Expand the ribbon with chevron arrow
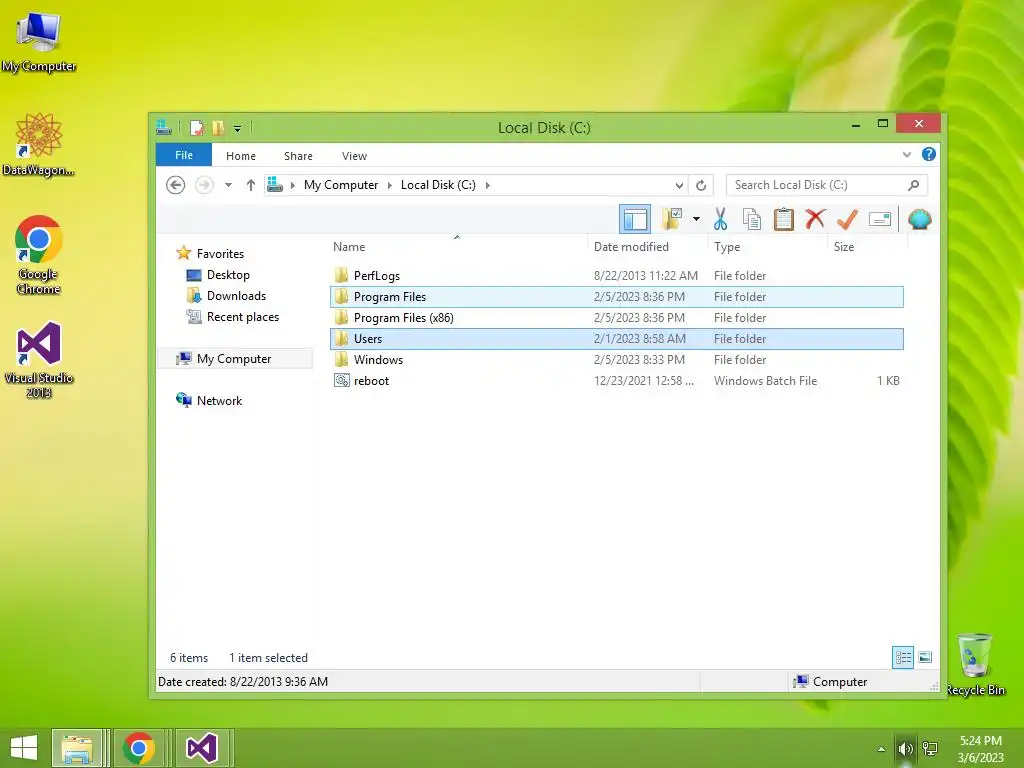Viewport: 1024px width, 768px height. tap(906, 155)
